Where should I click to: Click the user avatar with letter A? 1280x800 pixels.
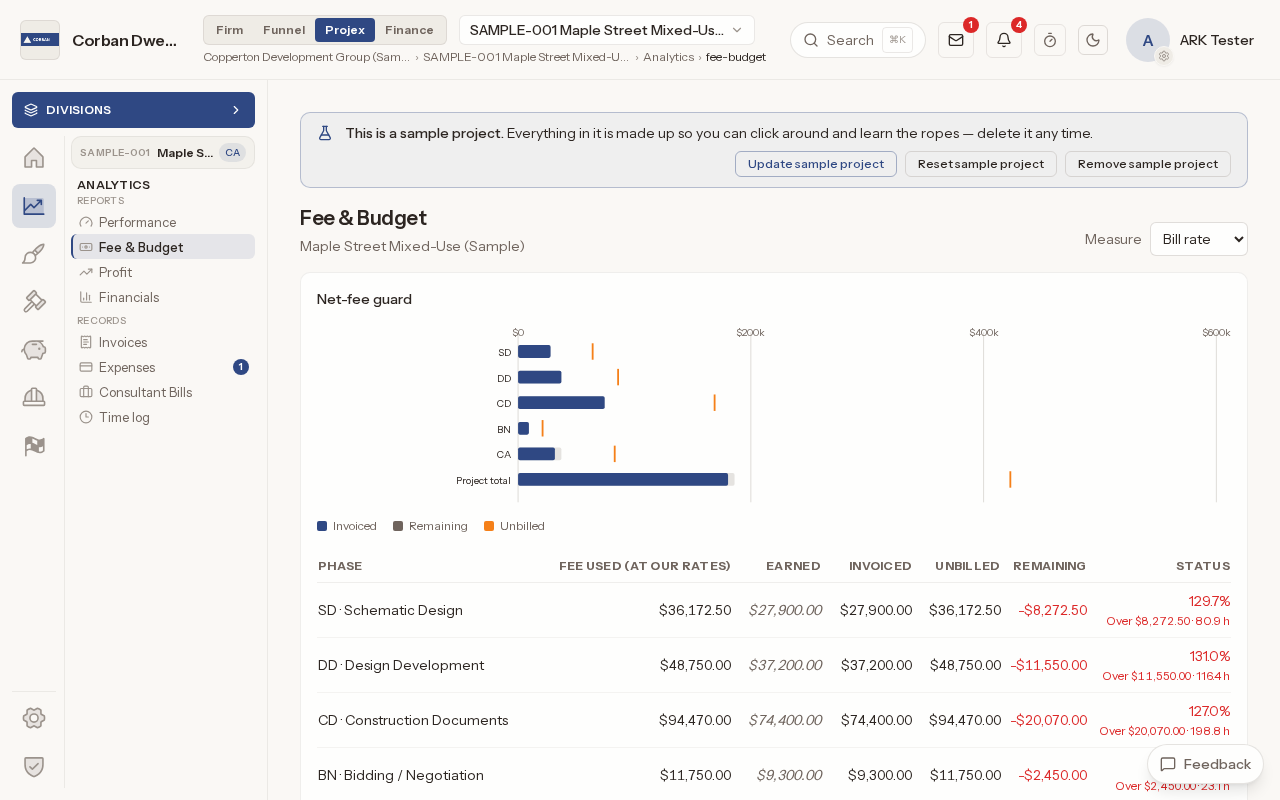(1148, 40)
